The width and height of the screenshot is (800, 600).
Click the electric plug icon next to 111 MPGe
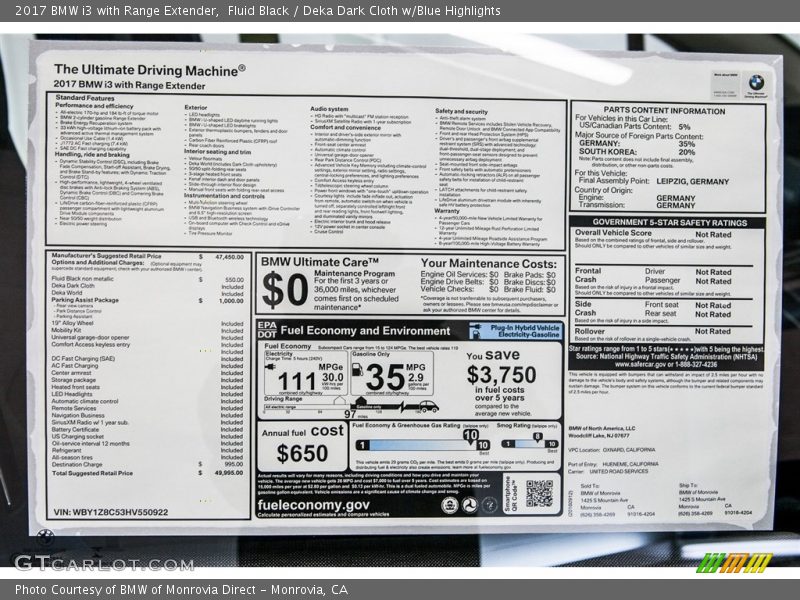(x=270, y=367)
